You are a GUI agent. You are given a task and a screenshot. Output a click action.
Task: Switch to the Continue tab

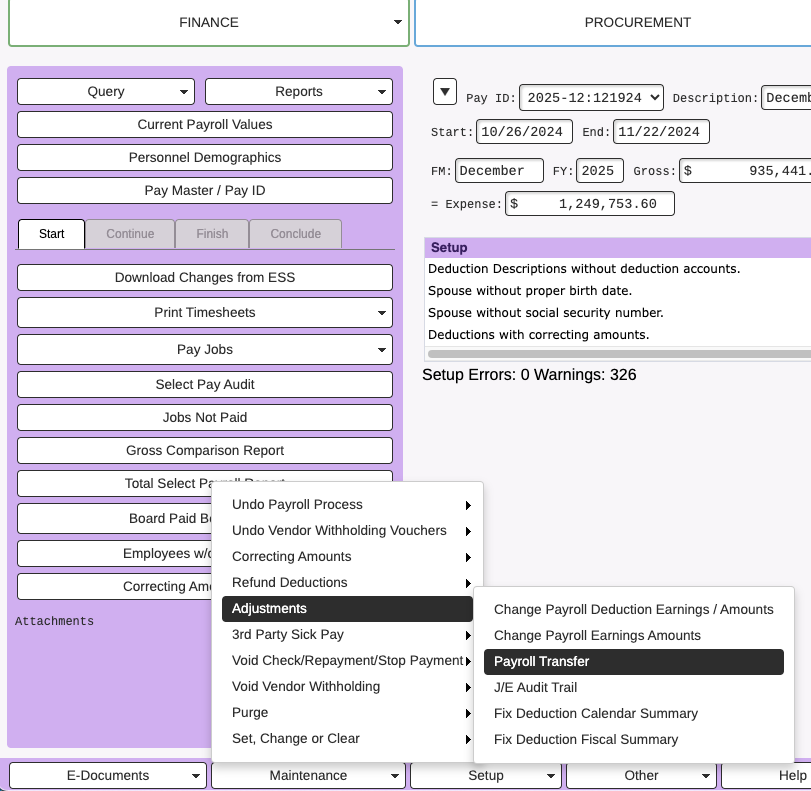[130, 234]
